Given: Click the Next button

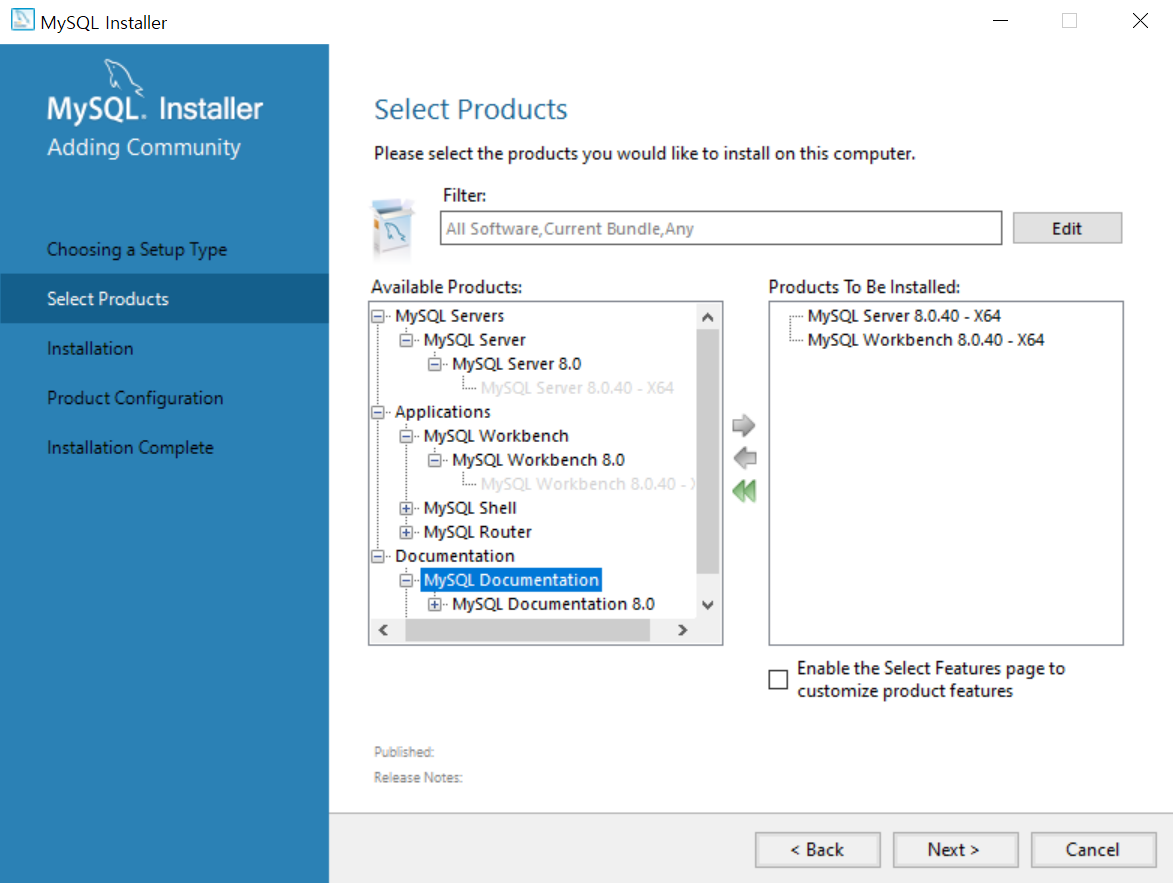Looking at the screenshot, I should click(x=955, y=849).
